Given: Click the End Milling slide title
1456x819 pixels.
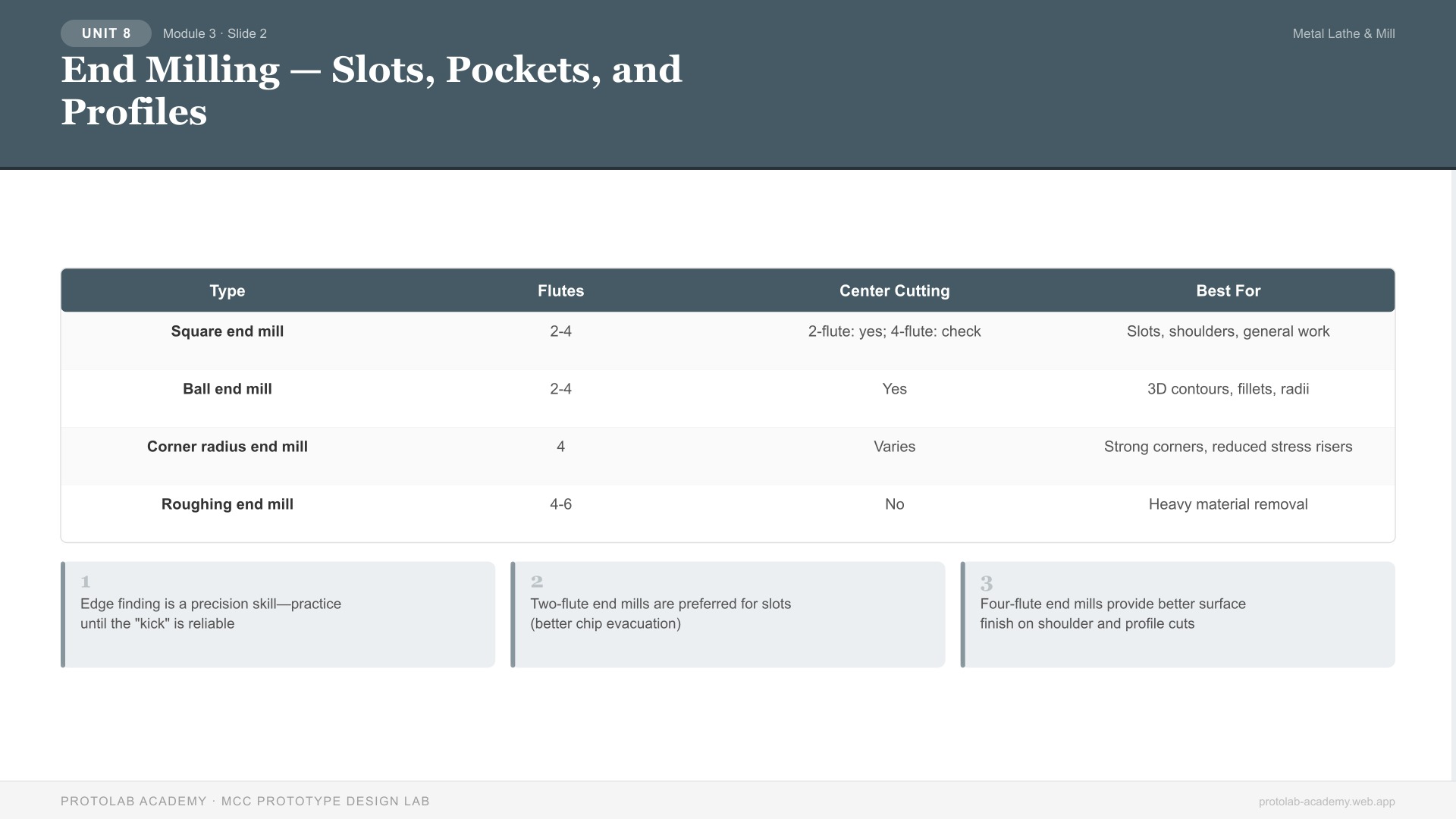Looking at the screenshot, I should 371,90.
